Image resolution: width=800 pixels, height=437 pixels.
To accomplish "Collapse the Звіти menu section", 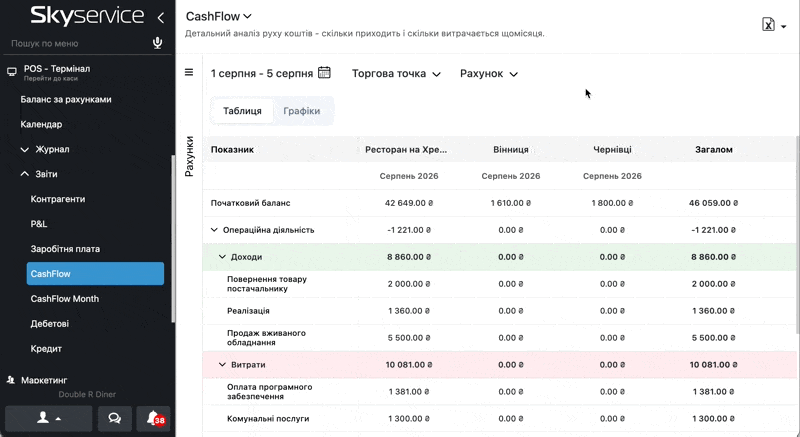I will (x=39, y=174).
